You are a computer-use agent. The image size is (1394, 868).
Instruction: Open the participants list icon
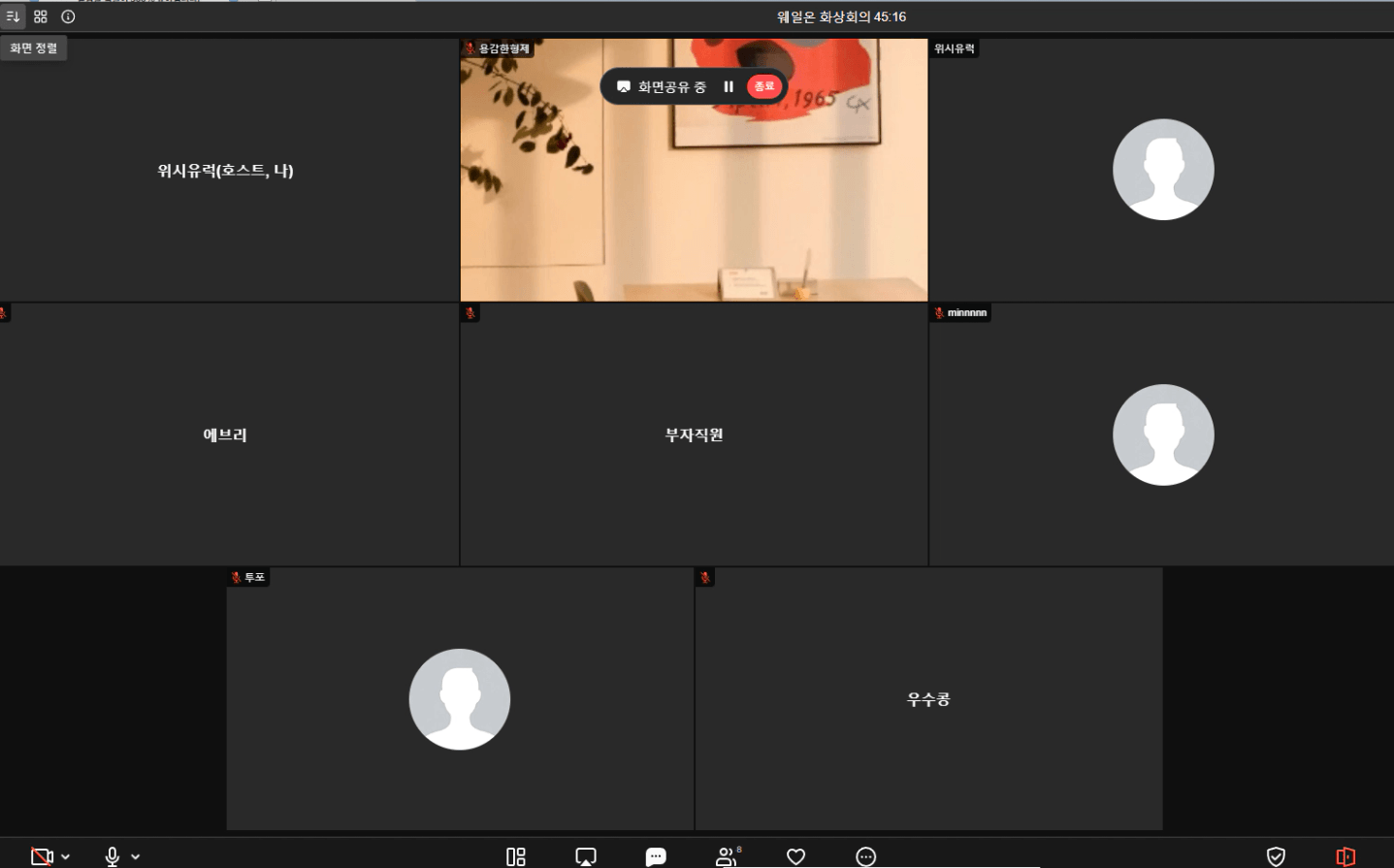click(726, 856)
